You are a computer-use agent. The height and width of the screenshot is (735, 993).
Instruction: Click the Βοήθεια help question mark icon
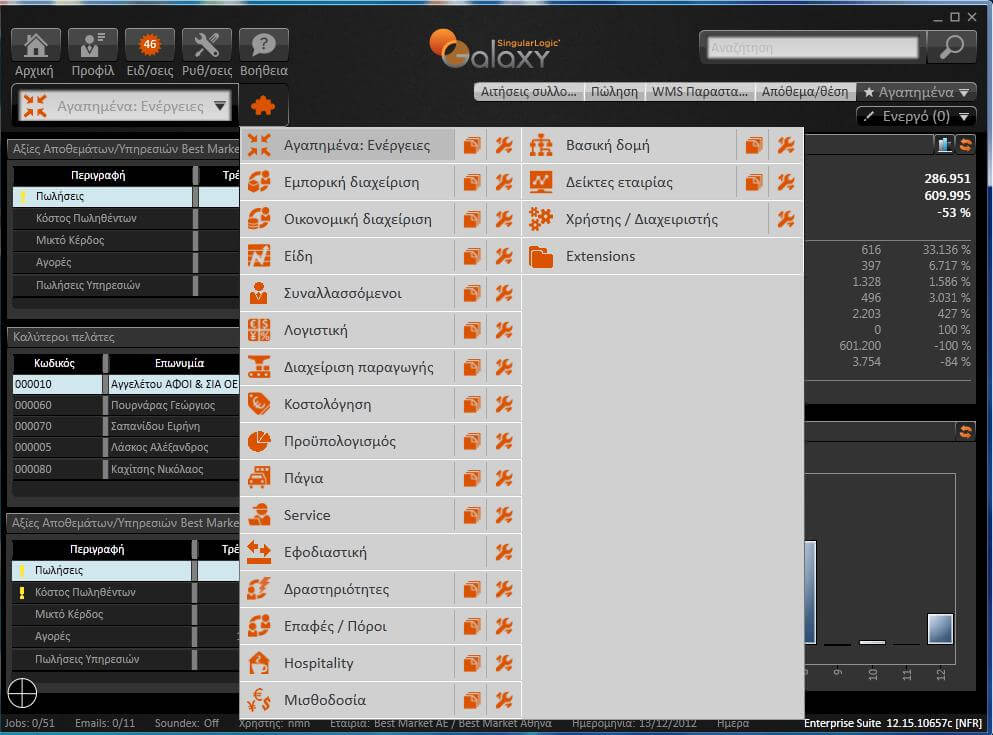tap(264, 46)
